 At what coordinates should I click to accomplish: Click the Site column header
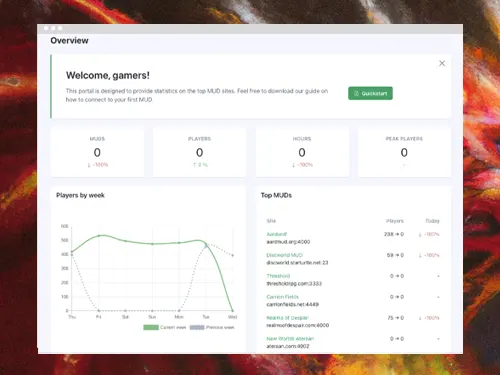pos(271,221)
